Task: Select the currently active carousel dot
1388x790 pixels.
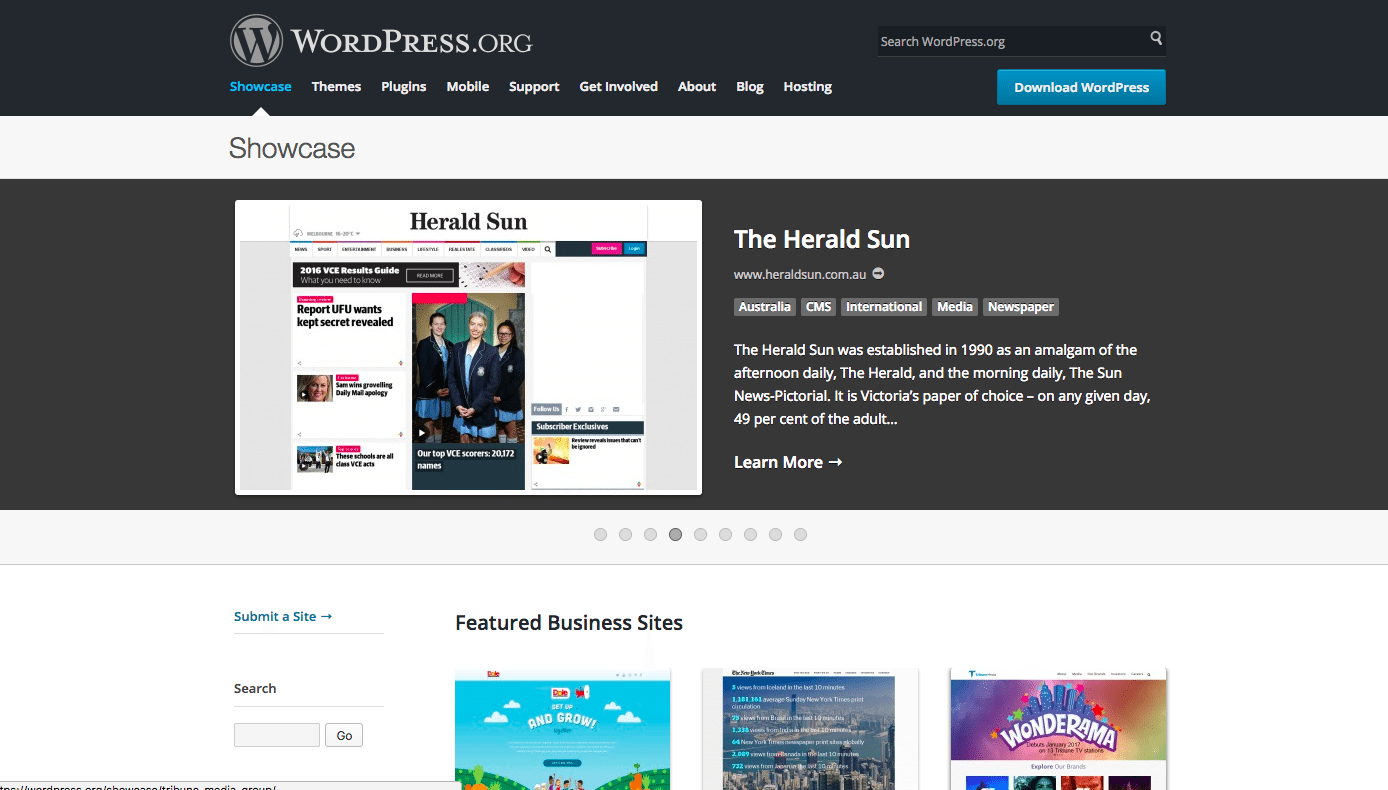Action: [675, 534]
